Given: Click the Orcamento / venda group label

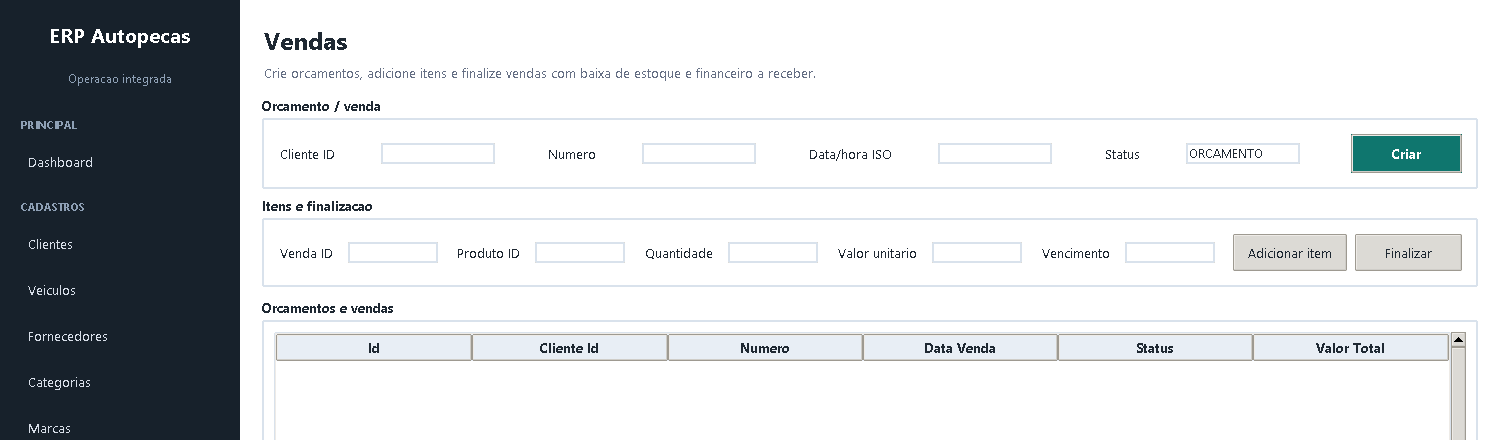Looking at the screenshot, I should [x=321, y=106].
